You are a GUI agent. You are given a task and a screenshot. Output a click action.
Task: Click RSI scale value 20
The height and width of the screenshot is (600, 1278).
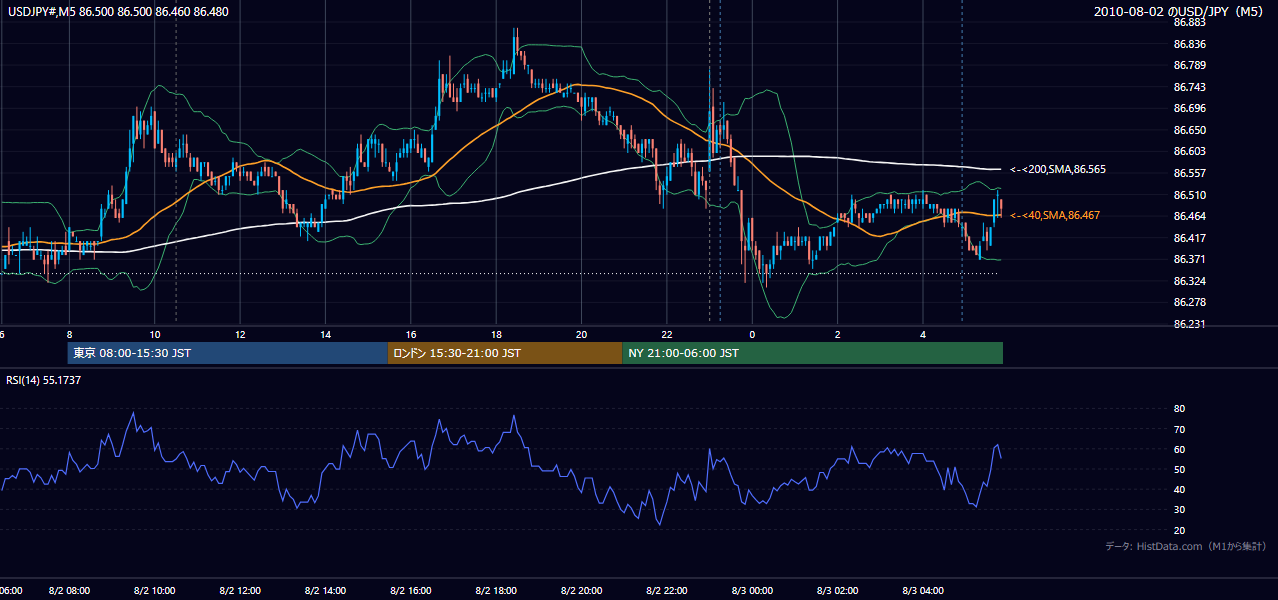coord(1179,530)
